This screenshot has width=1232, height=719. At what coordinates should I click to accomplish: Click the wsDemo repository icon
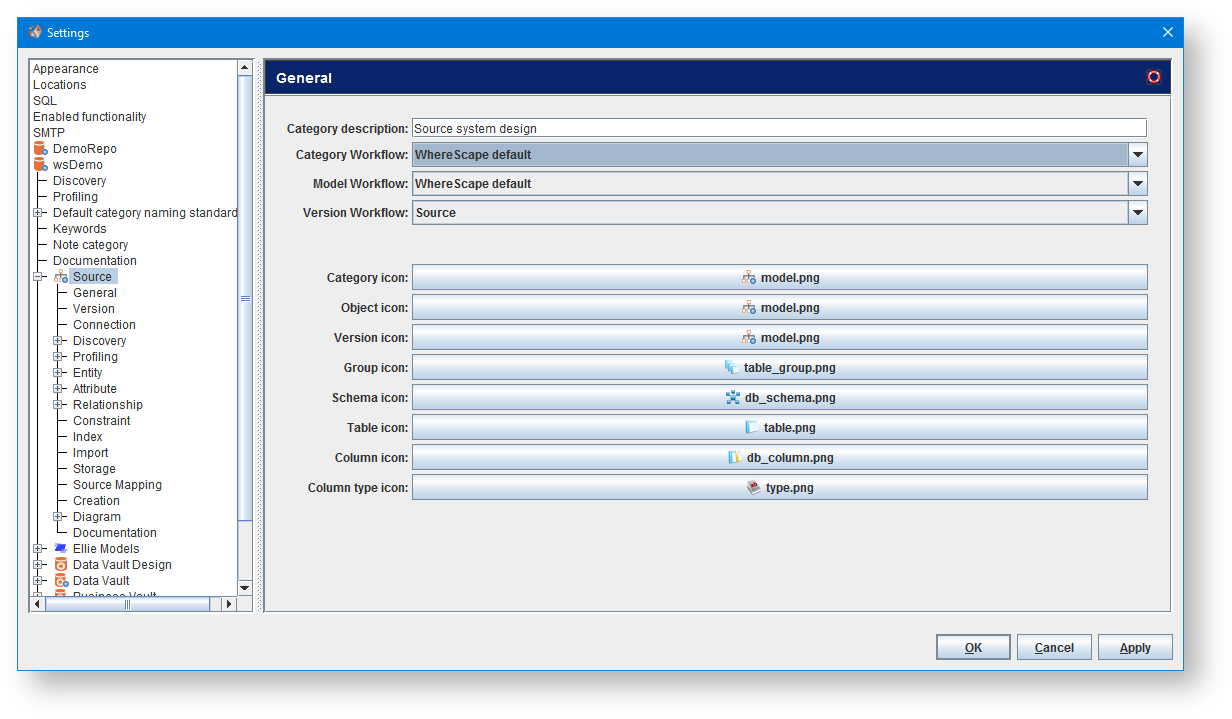pos(40,165)
